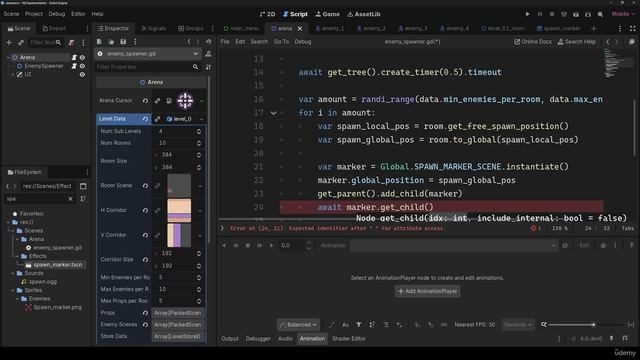Step the Num Rooms value spinner
Screen dimensions: 640x360
(x=199, y=143)
